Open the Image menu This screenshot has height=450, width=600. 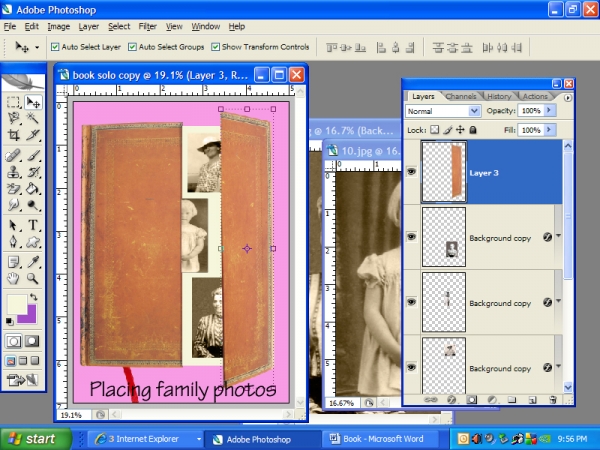[x=59, y=26]
